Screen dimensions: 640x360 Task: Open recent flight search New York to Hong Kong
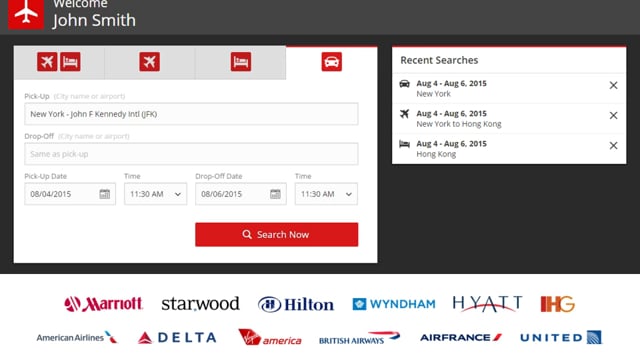pyautogui.click(x=509, y=119)
